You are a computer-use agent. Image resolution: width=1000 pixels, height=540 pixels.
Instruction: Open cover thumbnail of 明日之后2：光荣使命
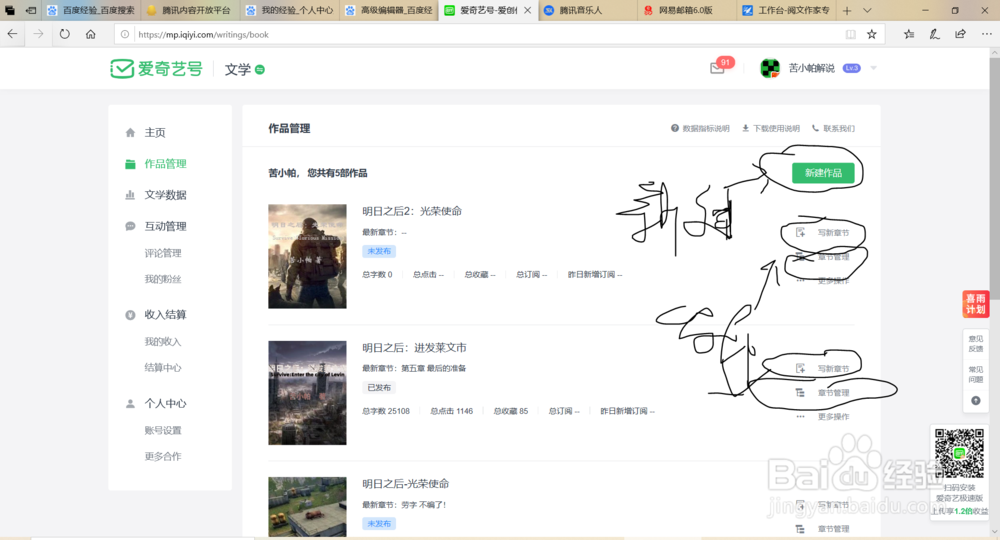point(307,256)
